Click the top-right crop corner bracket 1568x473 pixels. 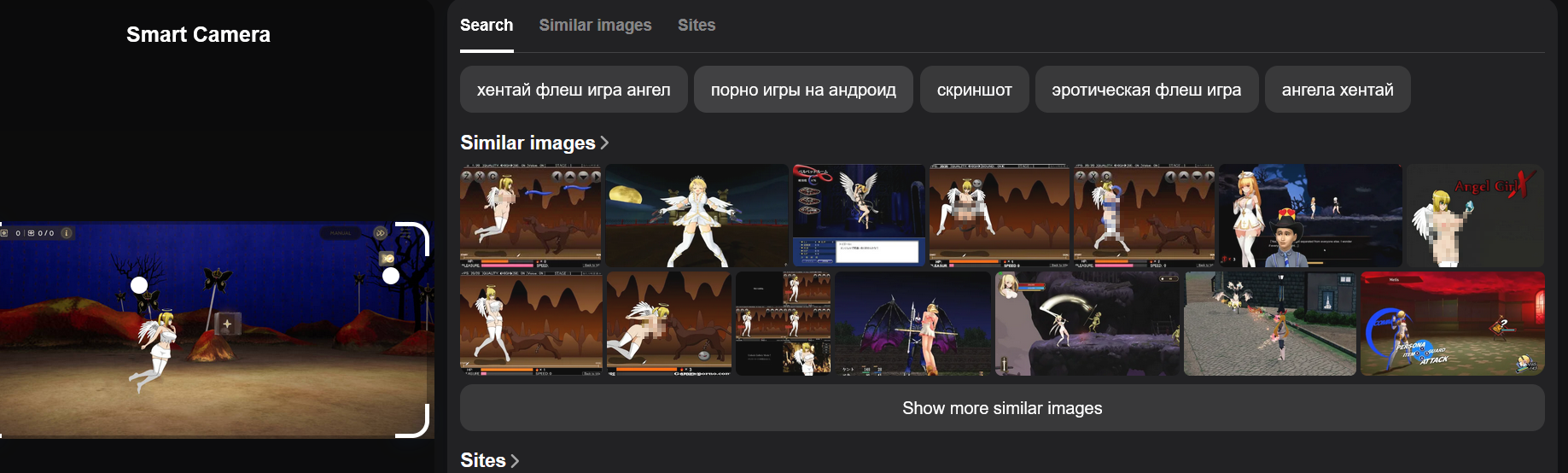413,237
